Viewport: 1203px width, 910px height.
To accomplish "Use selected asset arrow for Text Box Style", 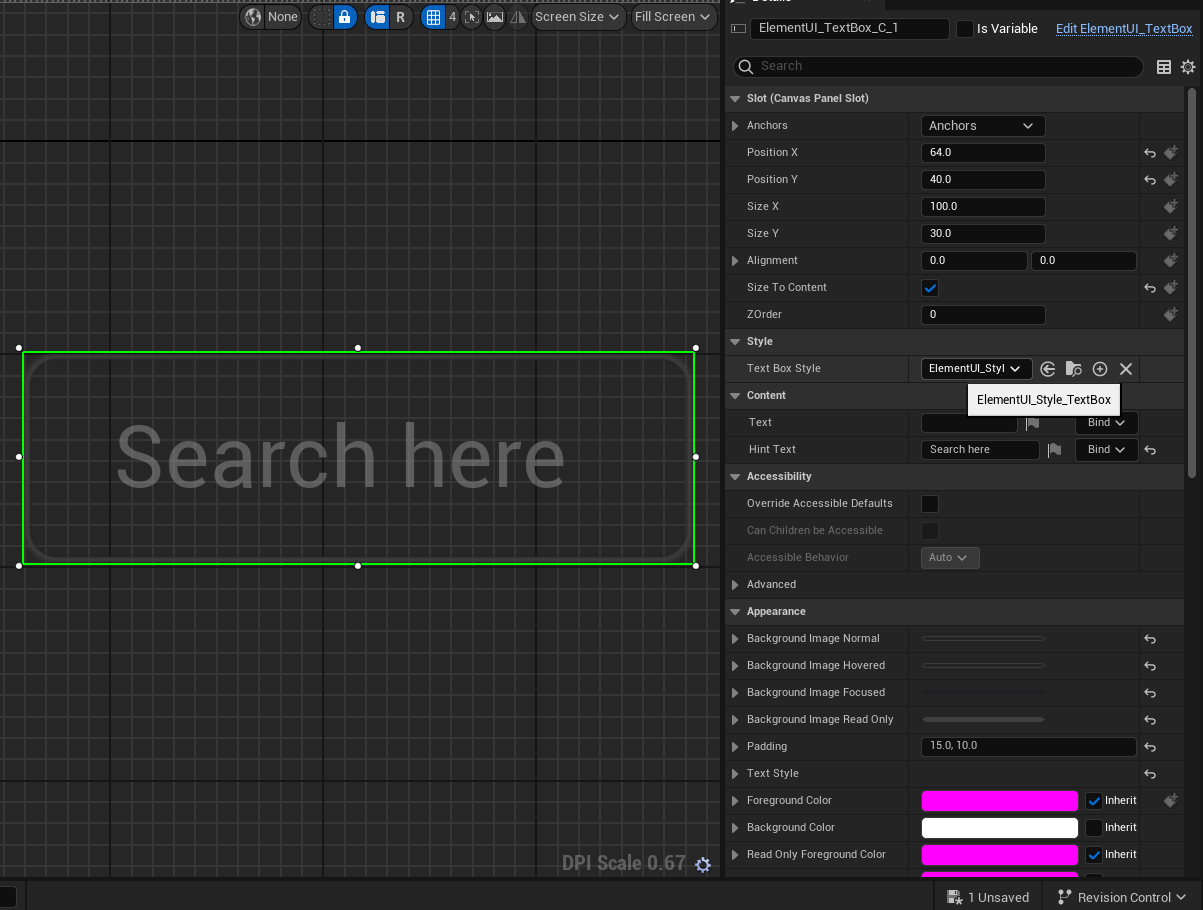I will pyautogui.click(x=1048, y=369).
